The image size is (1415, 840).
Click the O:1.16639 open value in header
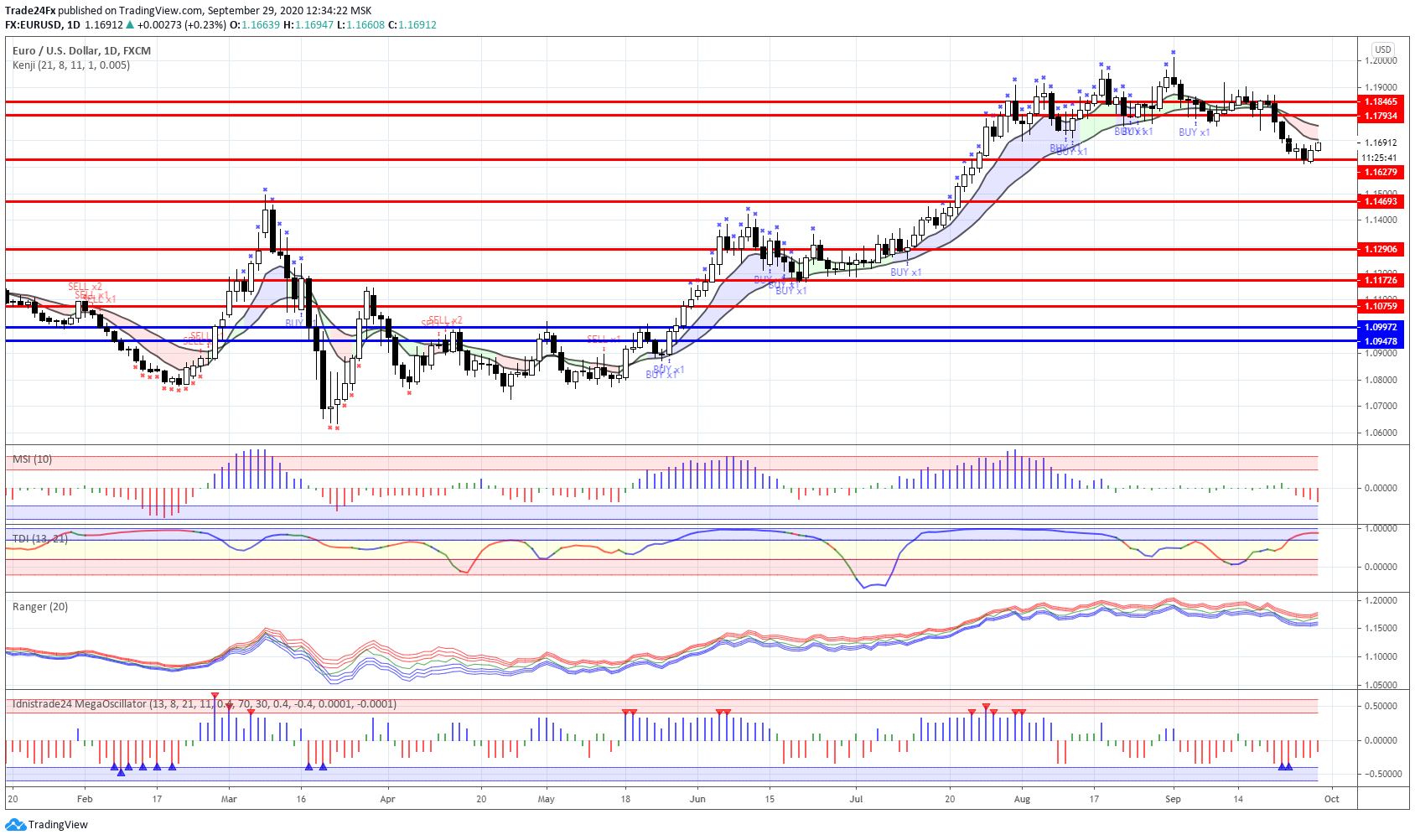[257, 25]
